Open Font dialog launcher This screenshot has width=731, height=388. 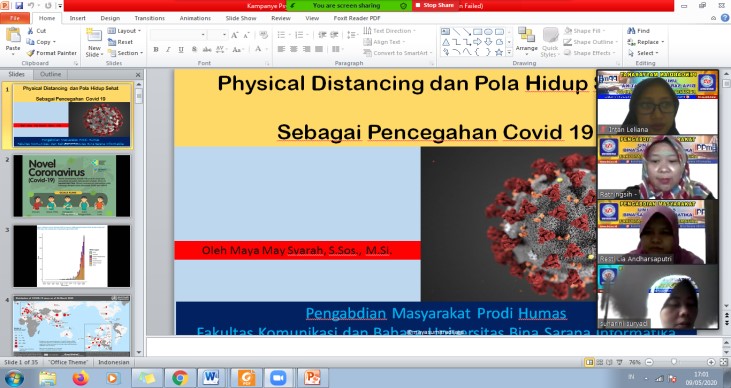click(x=268, y=63)
